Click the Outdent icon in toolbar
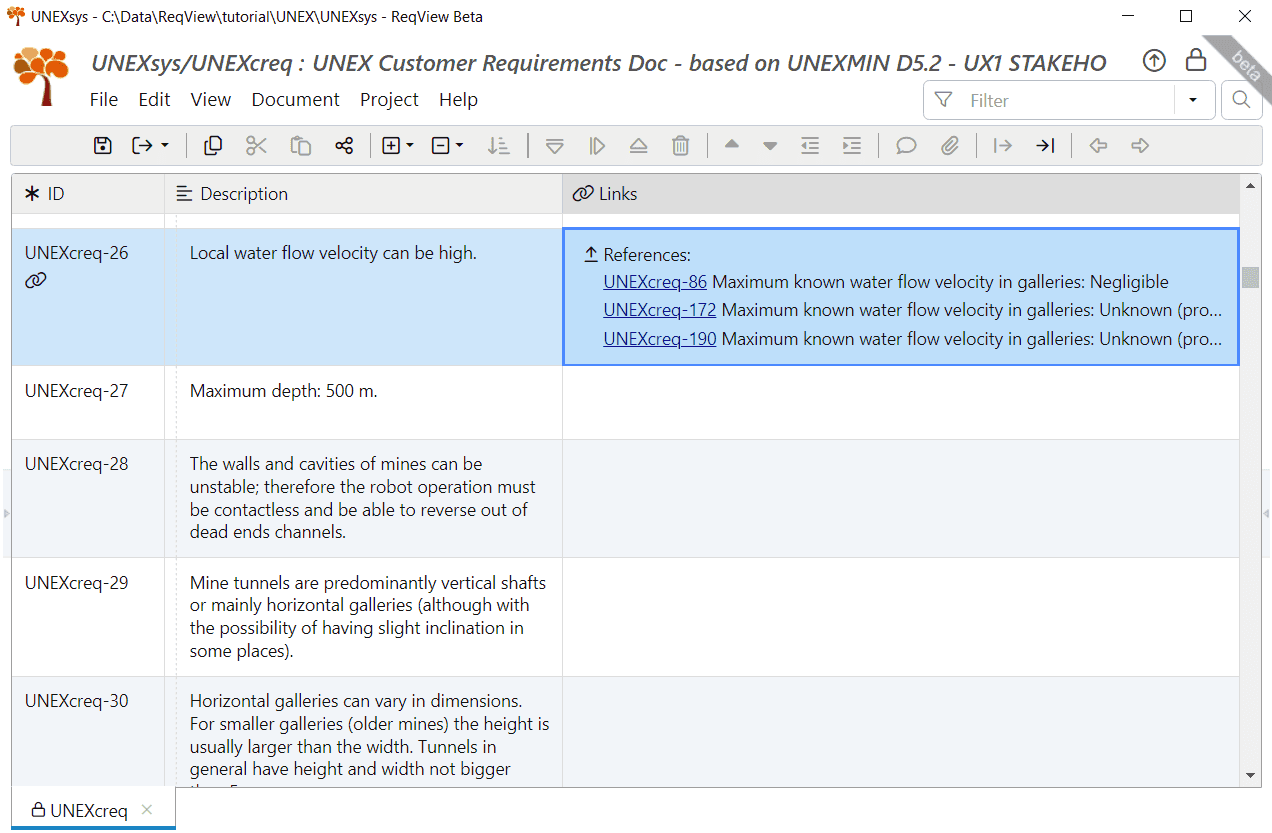The height and width of the screenshot is (833, 1272). tap(810, 146)
